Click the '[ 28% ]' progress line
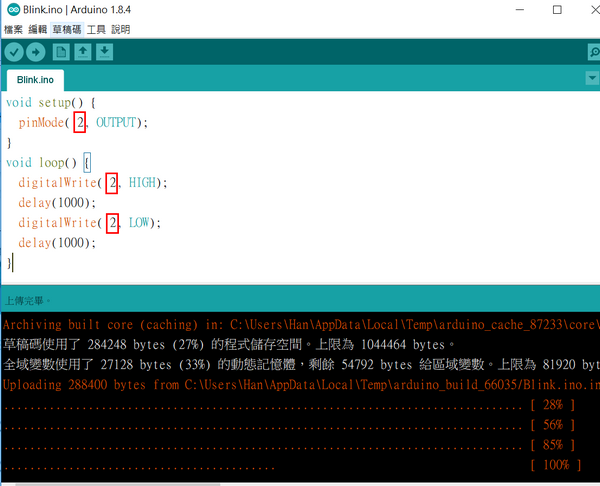 290,405
